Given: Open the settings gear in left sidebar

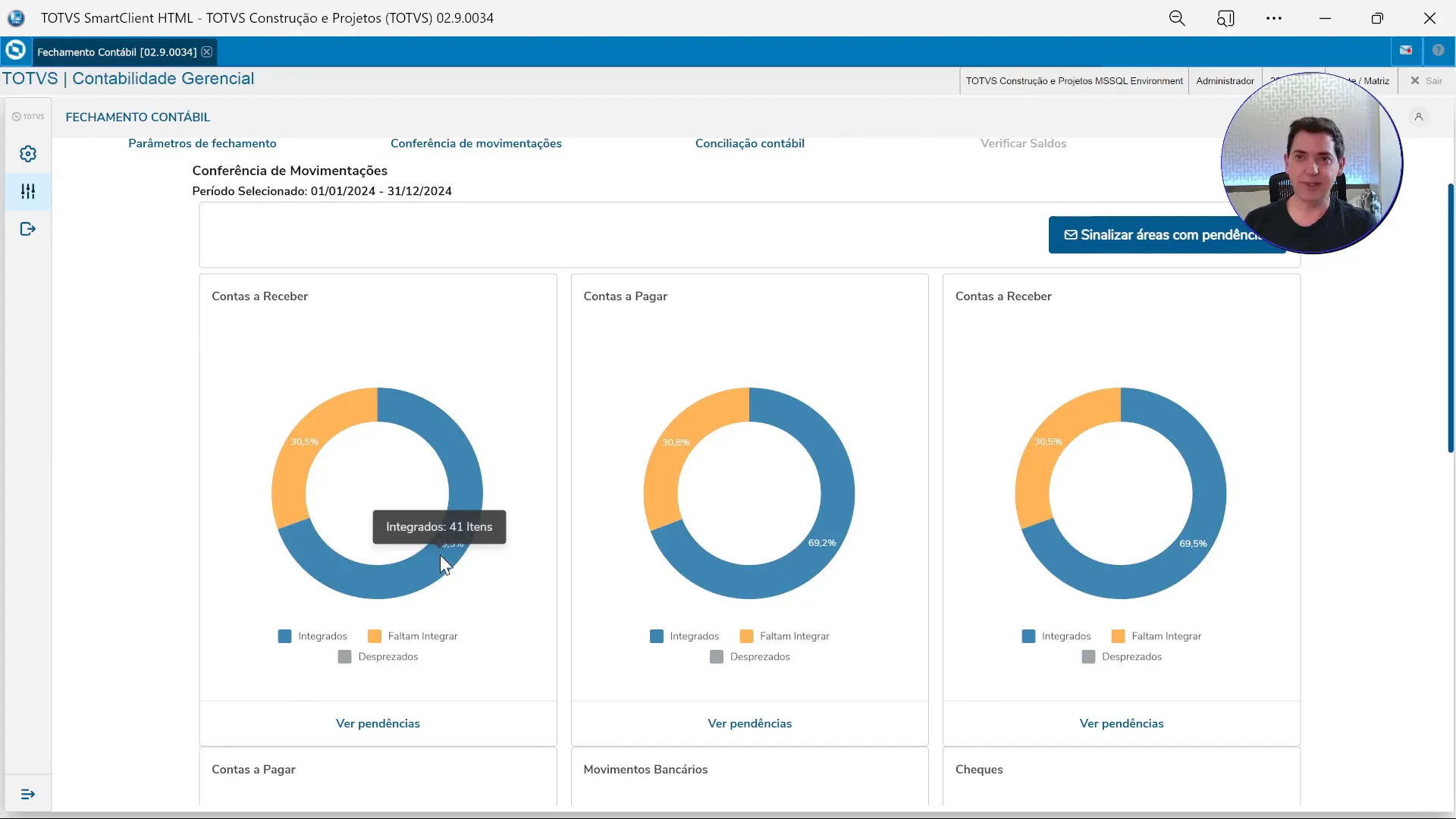Looking at the screenshot, I should [x=28, y=154].
